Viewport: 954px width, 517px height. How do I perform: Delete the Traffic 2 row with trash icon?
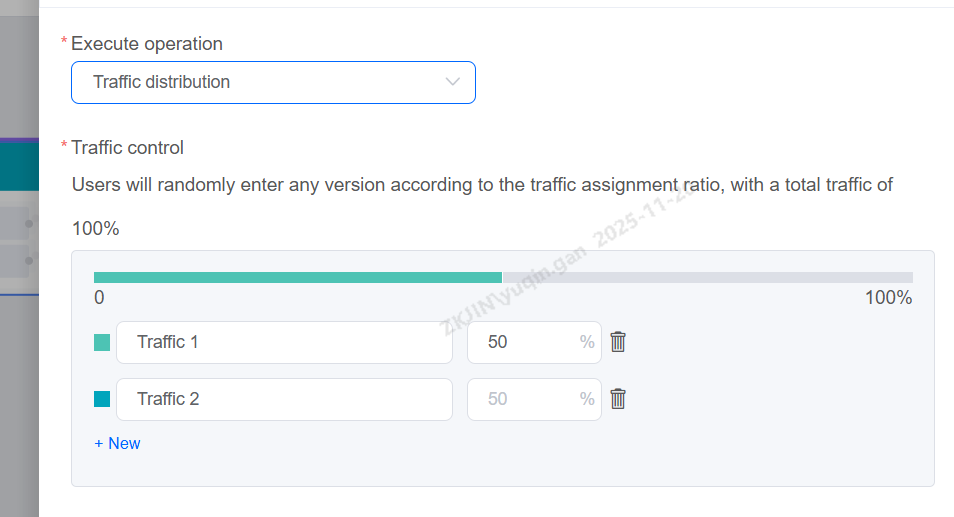(x=618, y=399)
